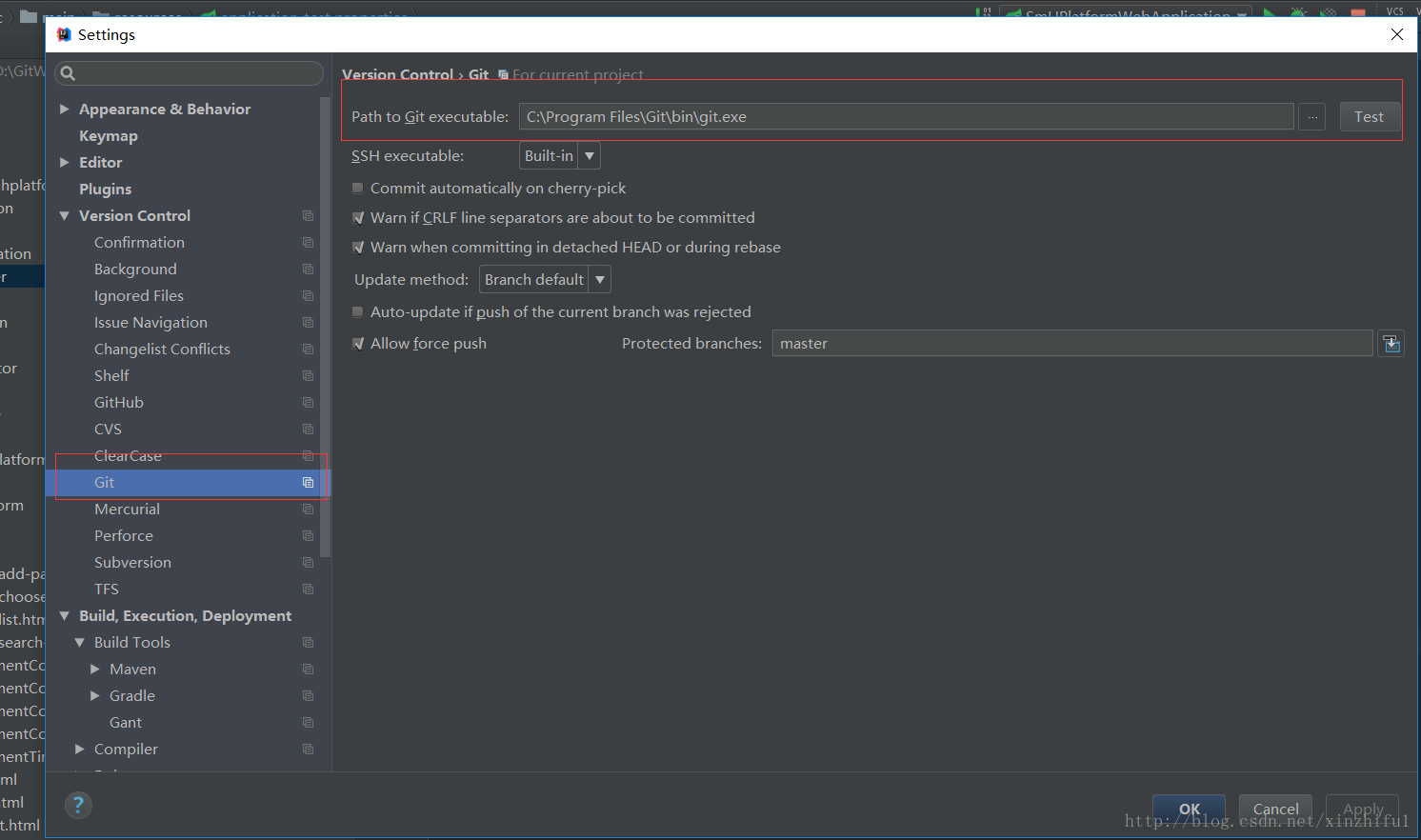Collapse the Version Control section arrow
Image resolution: width=1421 pixels, height=840 pixels.
[65, 216]
